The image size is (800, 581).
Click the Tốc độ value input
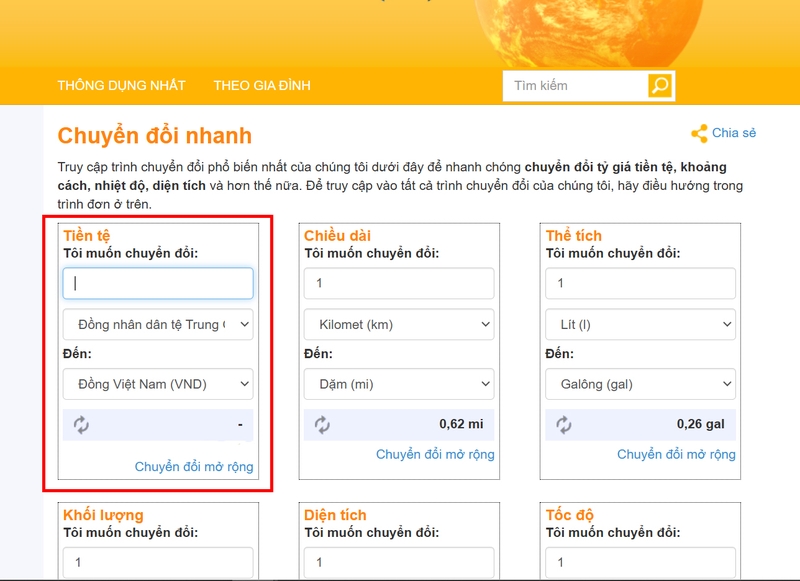640,562
